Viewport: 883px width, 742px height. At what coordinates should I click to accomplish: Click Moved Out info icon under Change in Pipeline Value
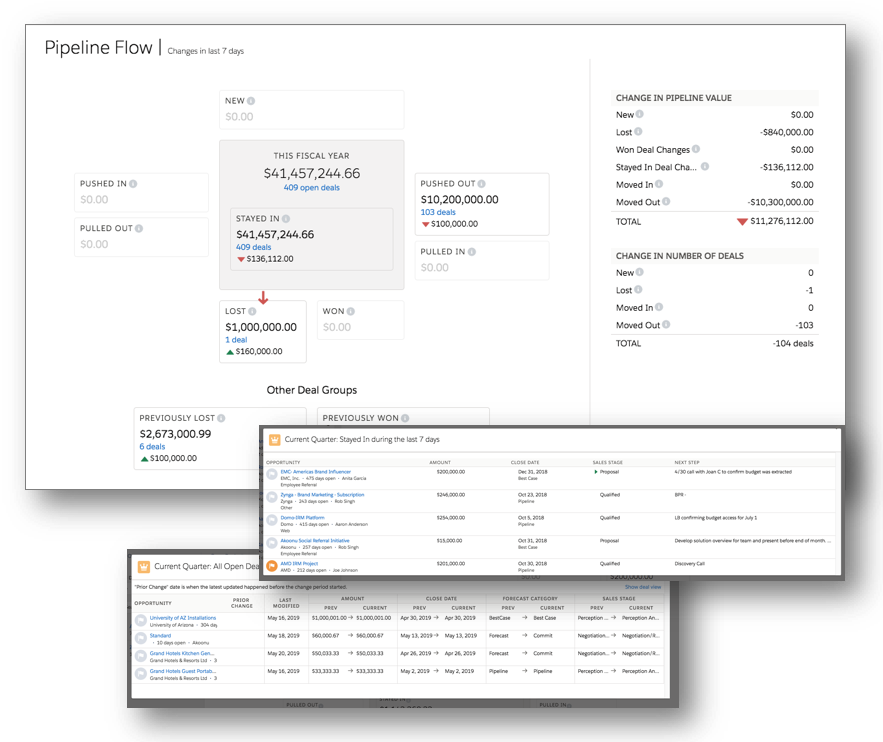[x=666, y=202]
